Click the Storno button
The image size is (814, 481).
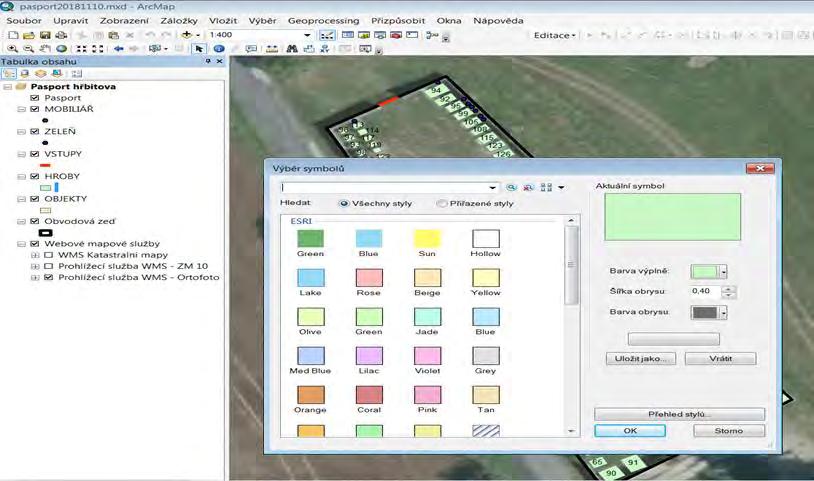coord(728,431)
